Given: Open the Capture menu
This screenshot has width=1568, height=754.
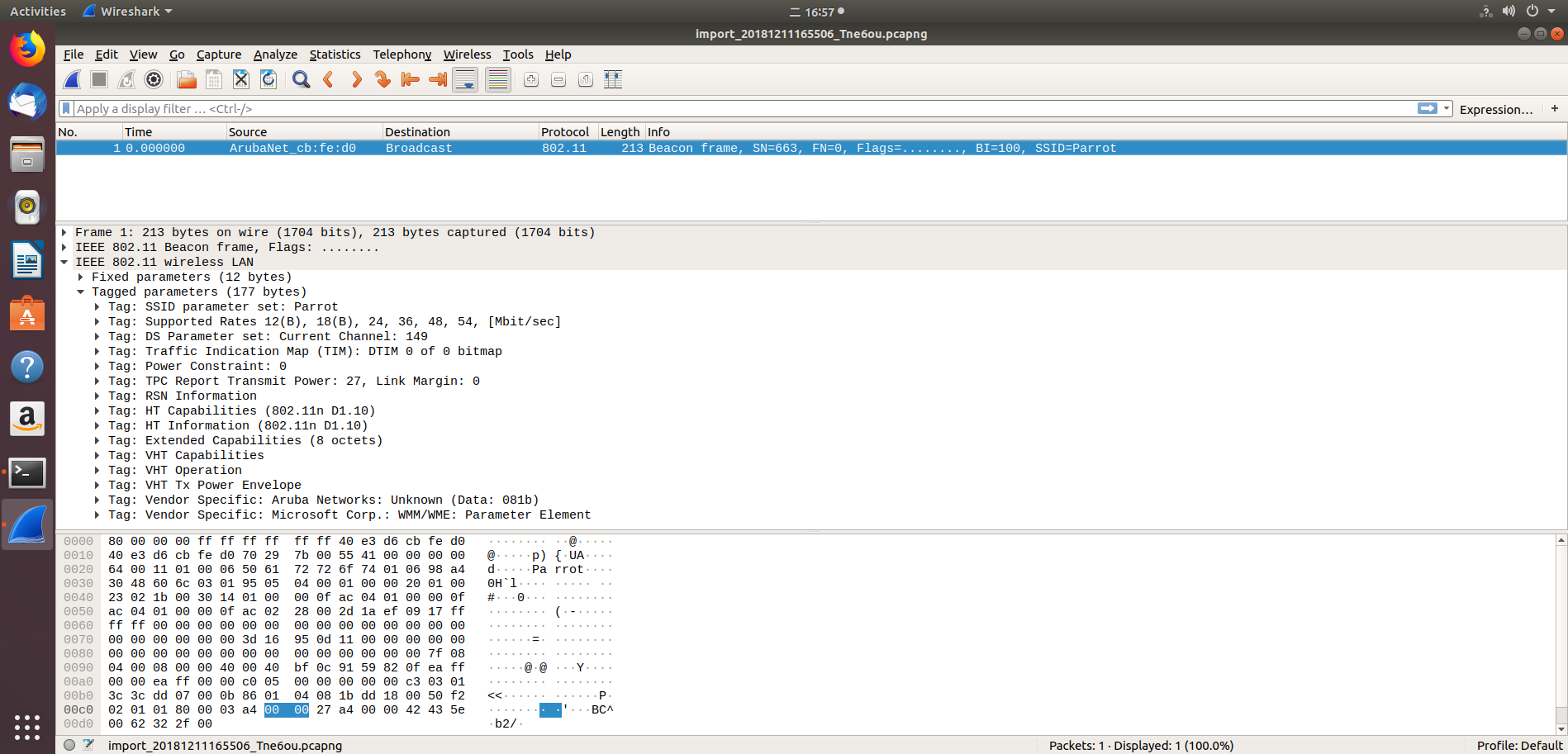Looking at the screenshot, I should [219, 55].
